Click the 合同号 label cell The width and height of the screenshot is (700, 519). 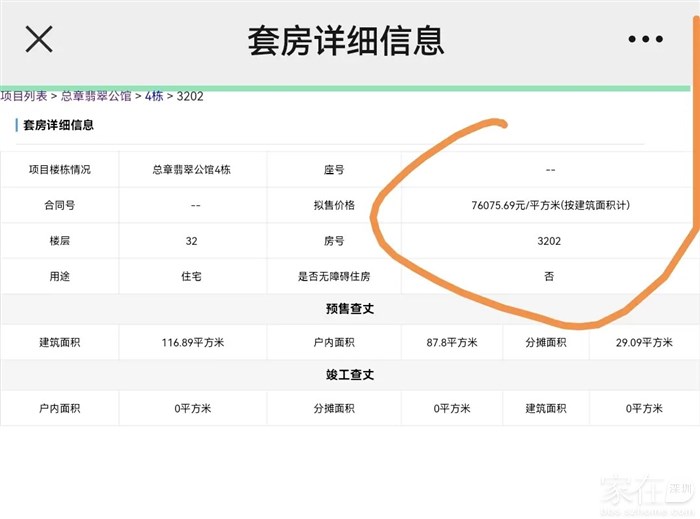(x=60, y=205)
